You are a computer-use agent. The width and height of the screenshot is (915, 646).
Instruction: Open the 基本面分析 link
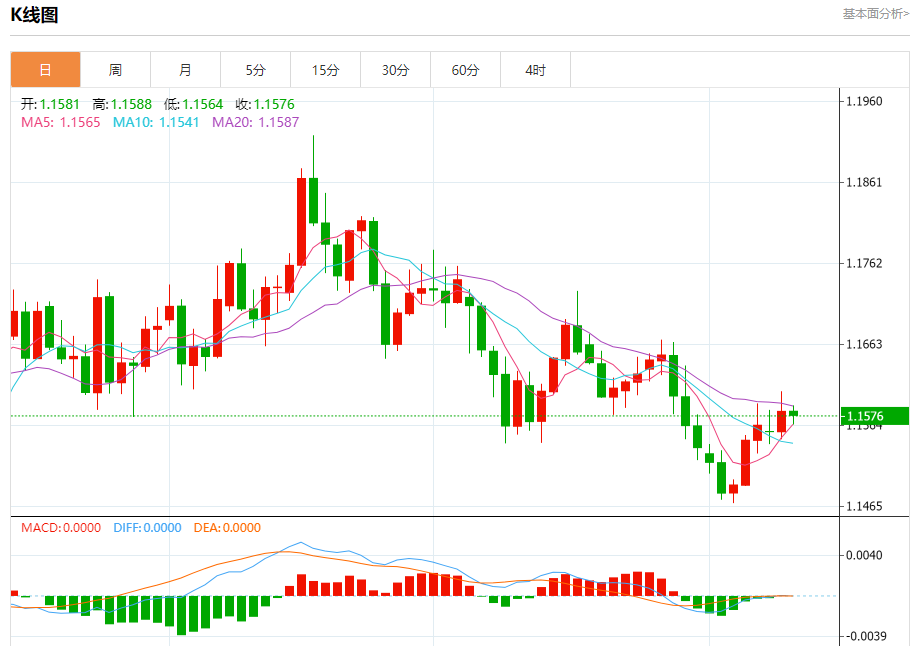(x=875, y=14)
